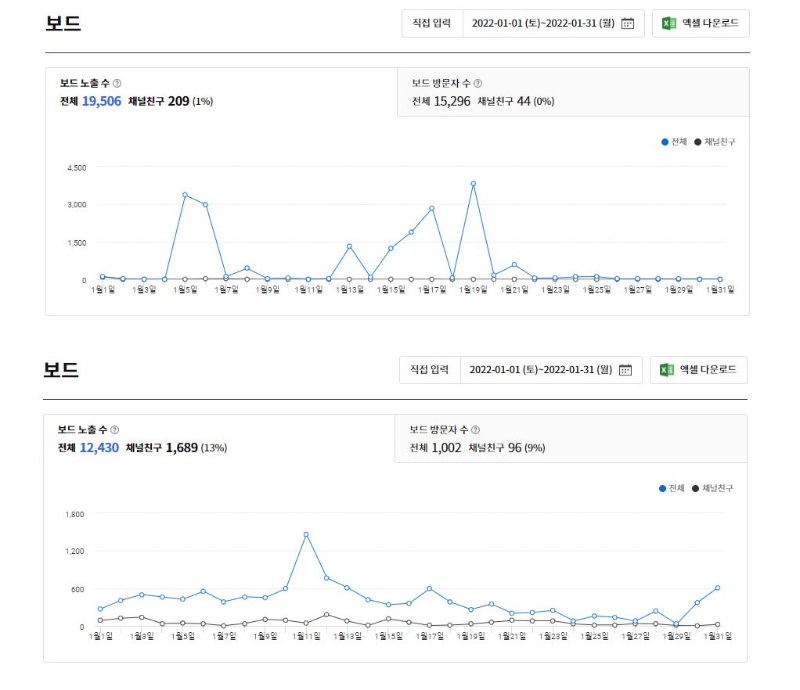Click help icon next to top 보드 노출 수
800x690 pixels.
(117, 83)
